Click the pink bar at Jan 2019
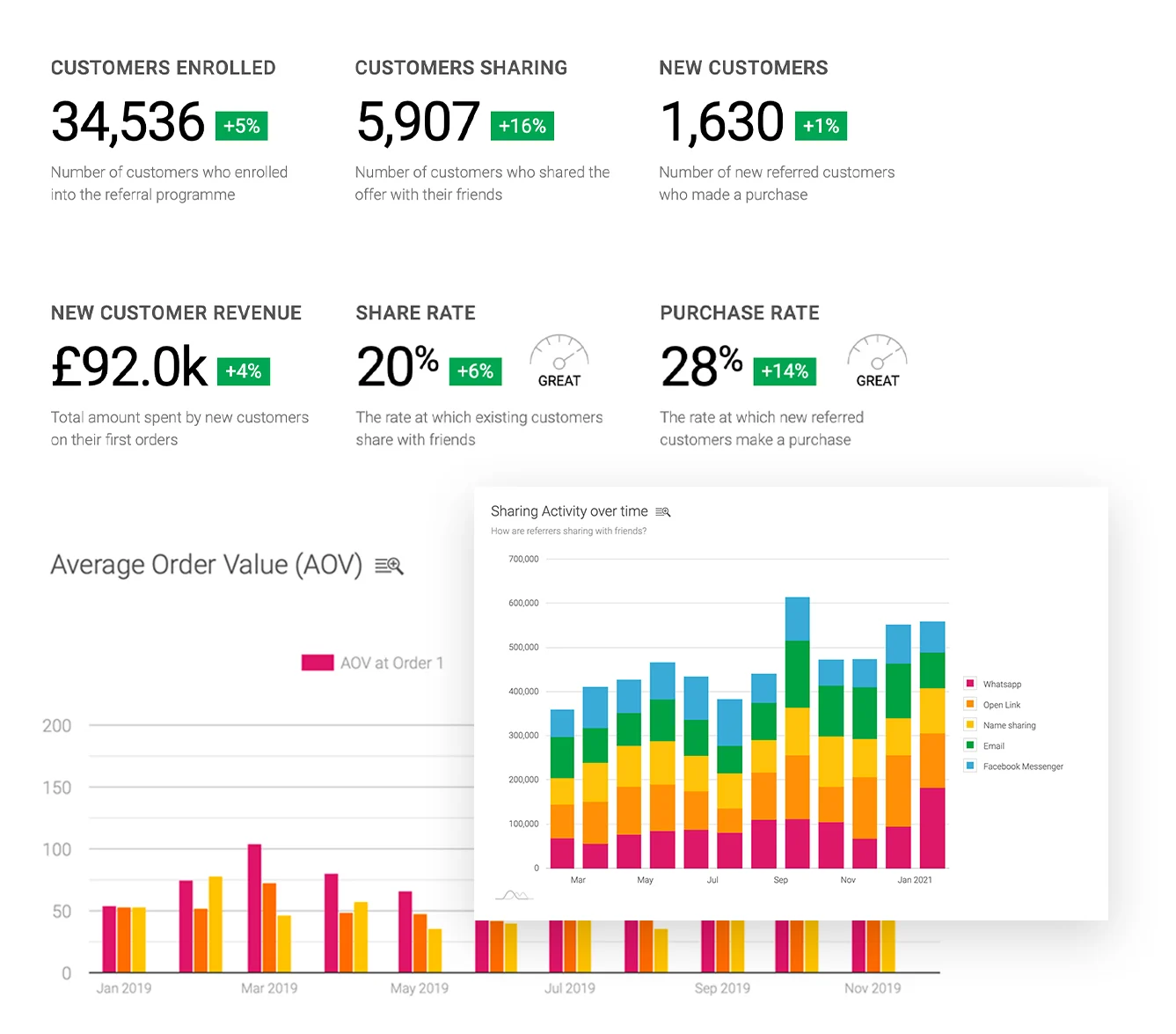The width and height of the screenshot is (1176, 1034). [x=109, y=939]
